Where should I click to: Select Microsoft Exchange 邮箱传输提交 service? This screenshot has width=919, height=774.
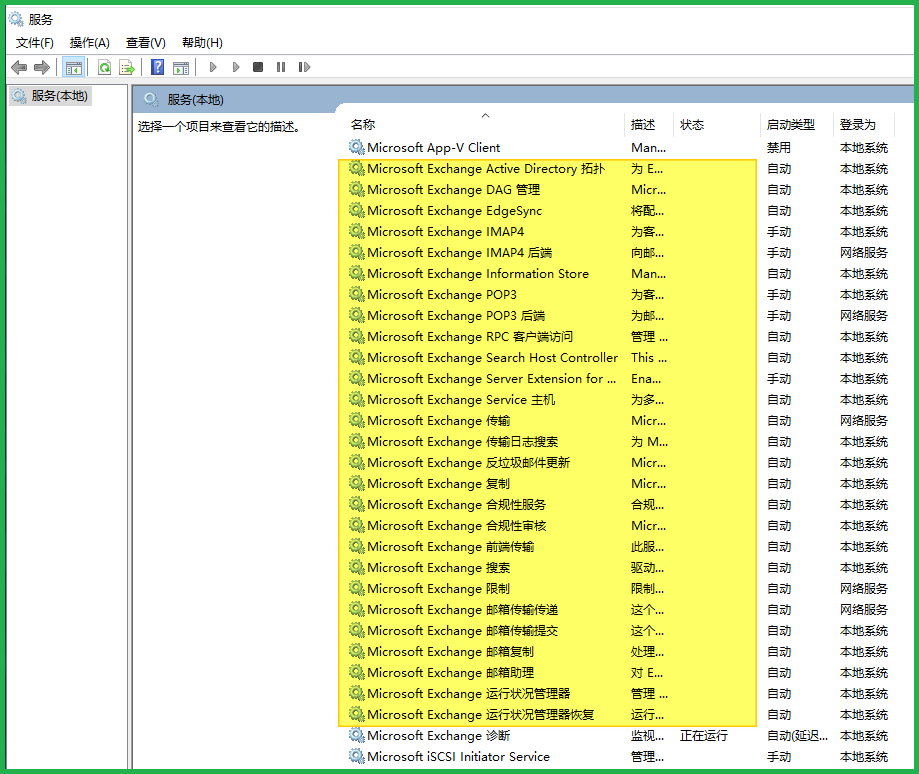pos(462,630)
